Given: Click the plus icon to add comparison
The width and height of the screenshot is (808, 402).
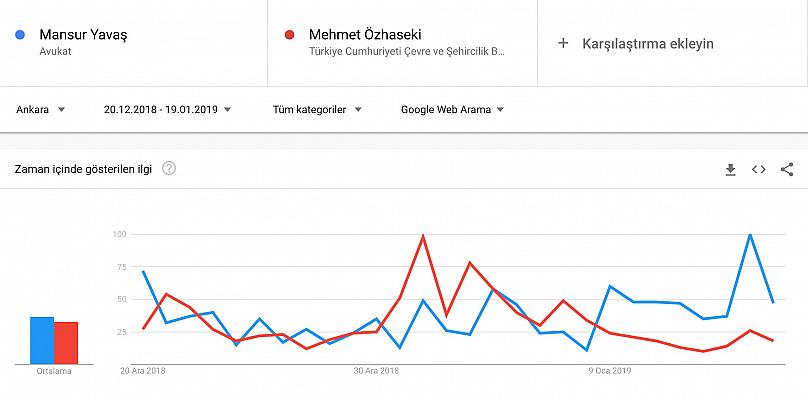Looking at the screenshot, I should pyautogui.click(x=563, y=43).
